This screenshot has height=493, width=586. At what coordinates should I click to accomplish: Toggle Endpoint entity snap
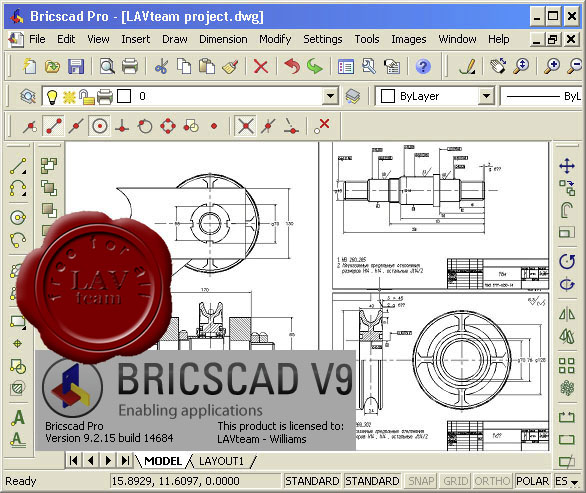tap(53, 126)
